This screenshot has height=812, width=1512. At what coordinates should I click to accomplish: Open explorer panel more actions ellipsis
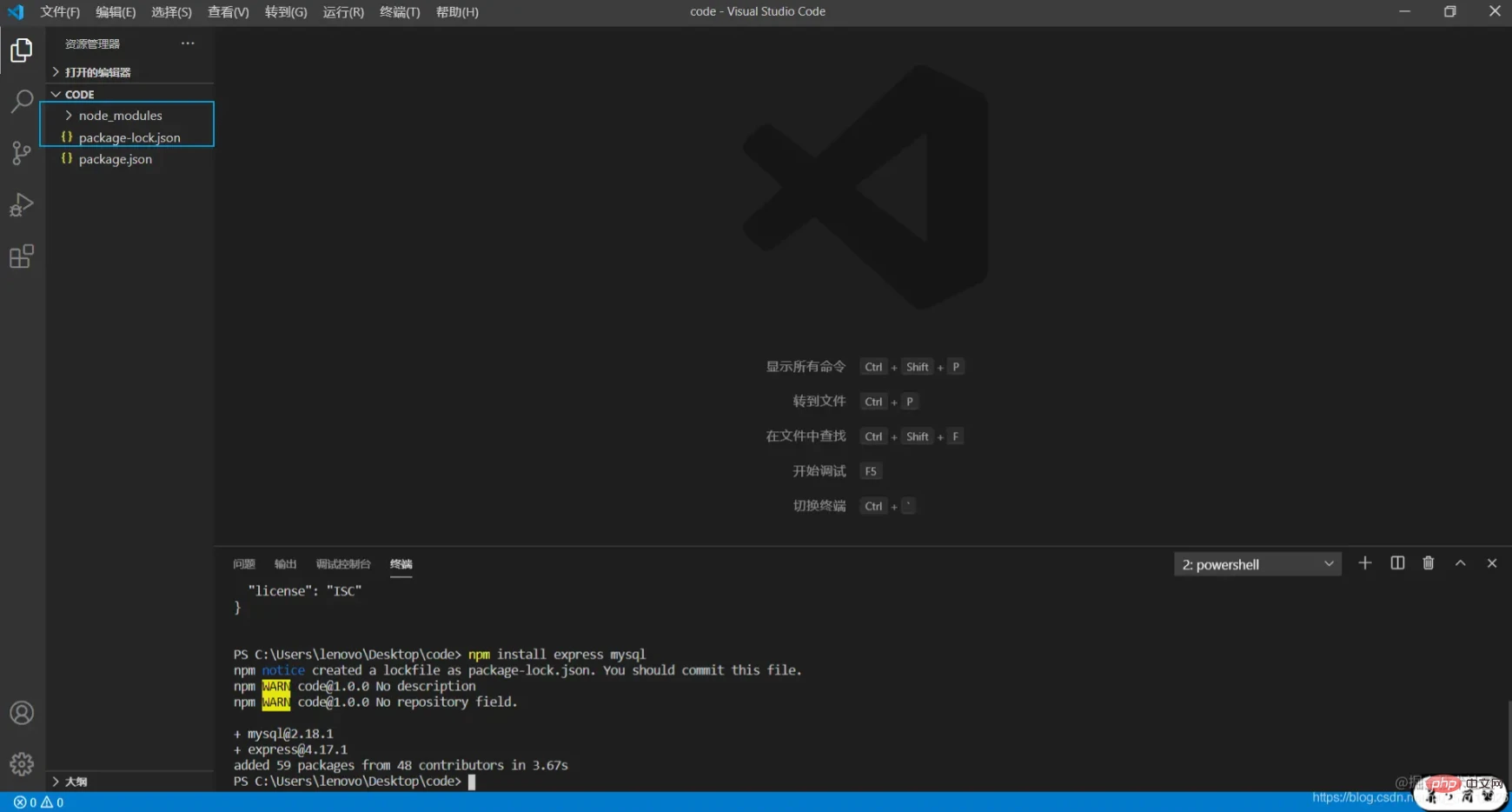click(188, 43)
